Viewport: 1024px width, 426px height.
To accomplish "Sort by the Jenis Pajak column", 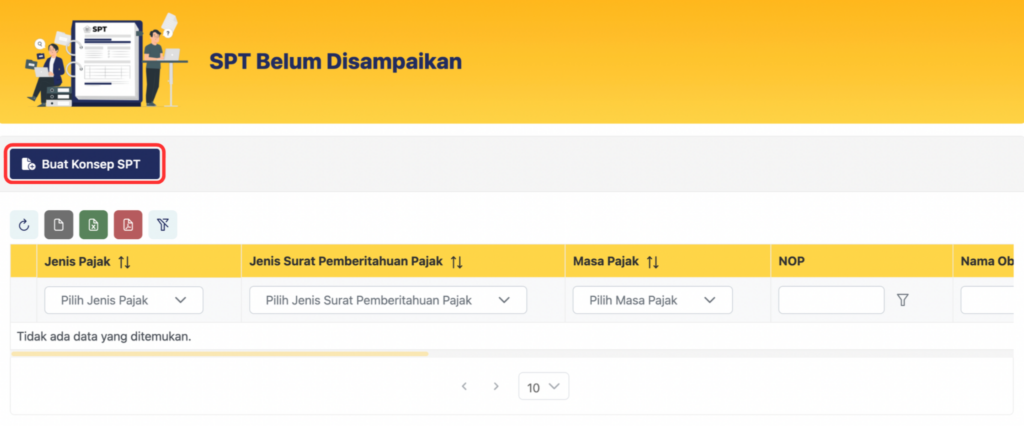I will click(x=124, y=262).
